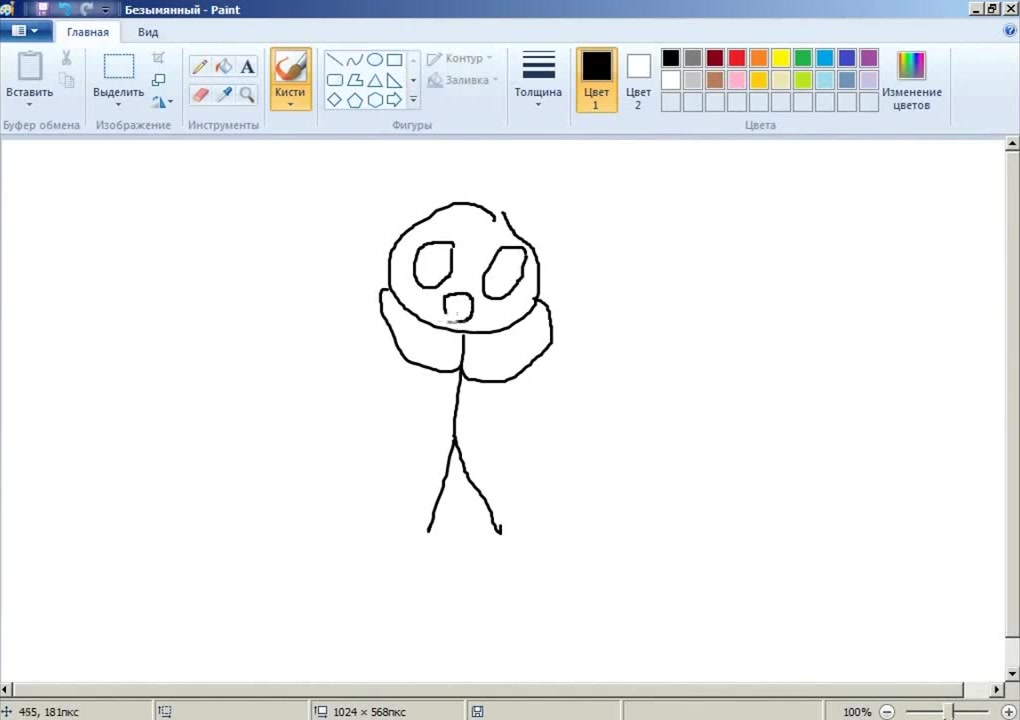Open the Paint file menu button
The image size is (1020, 720).
coord(25,31)
